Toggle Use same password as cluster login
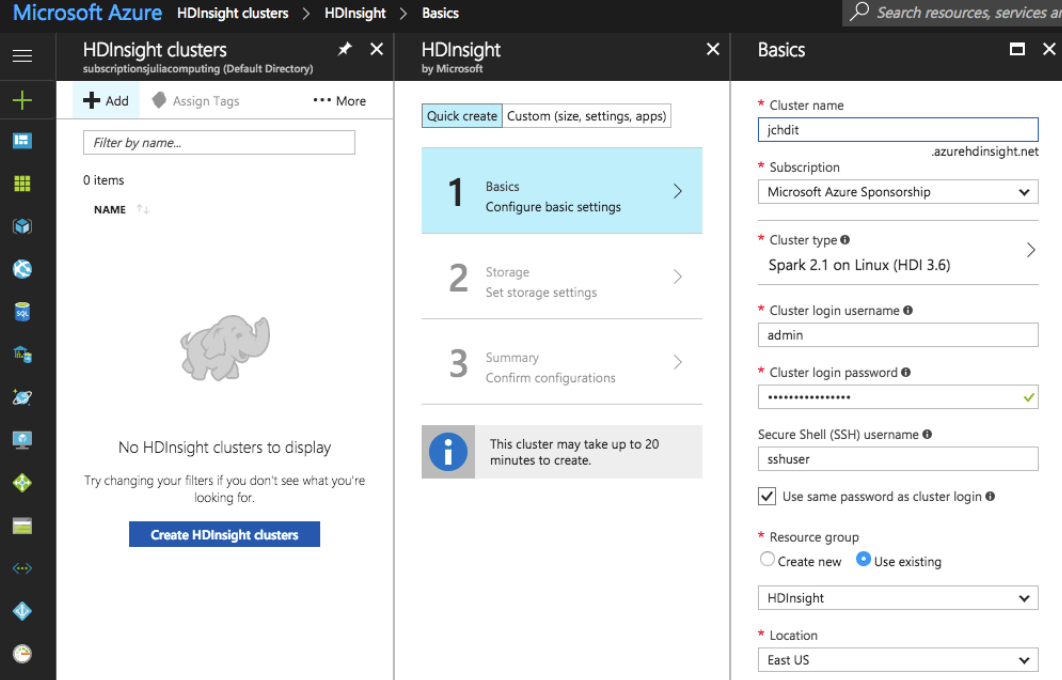Screen dimensions: 1062x680 tap(767, 496)
